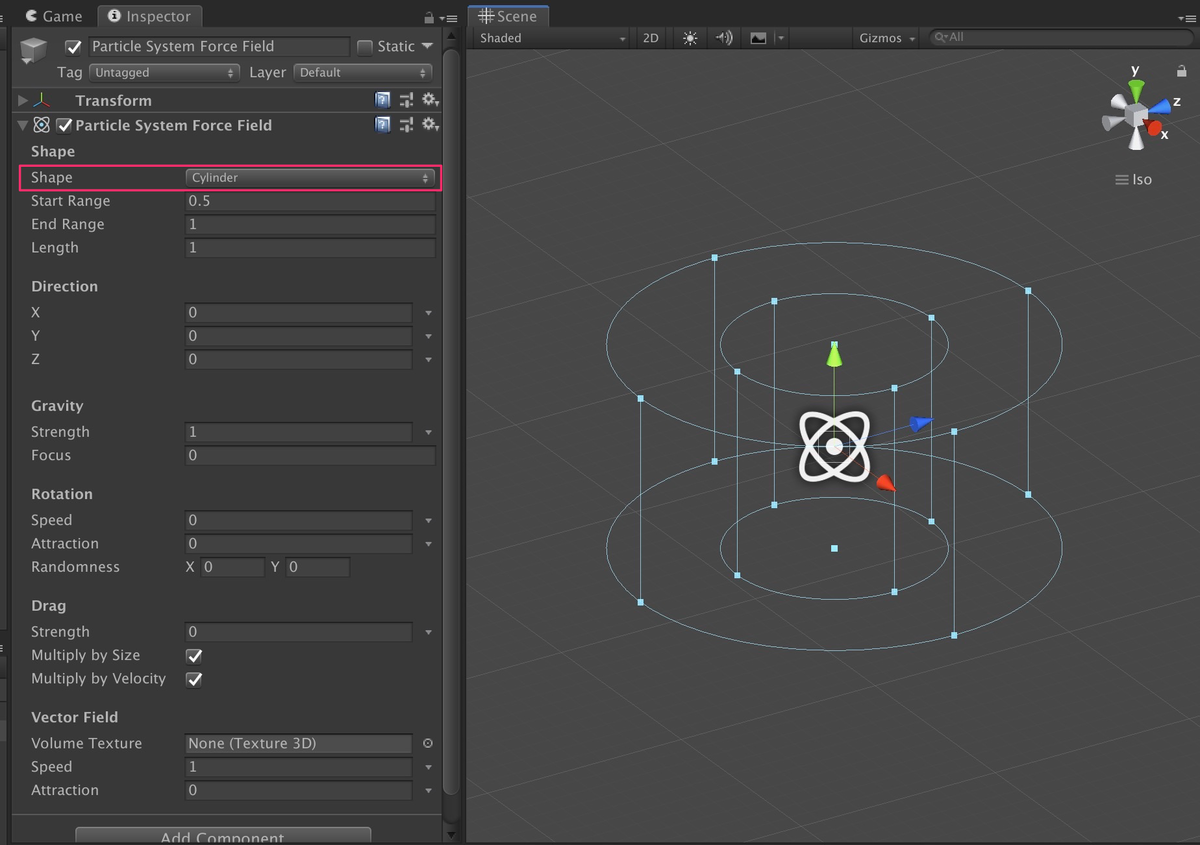Open Rotation Attraction curve mode dropdown arrow

tap(428, 544)
